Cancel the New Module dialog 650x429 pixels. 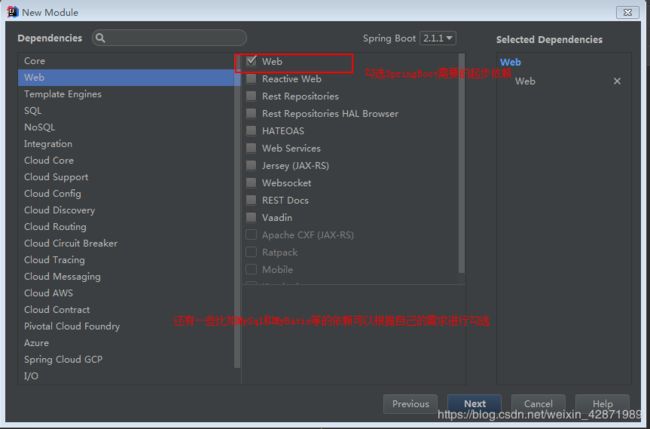538,404
